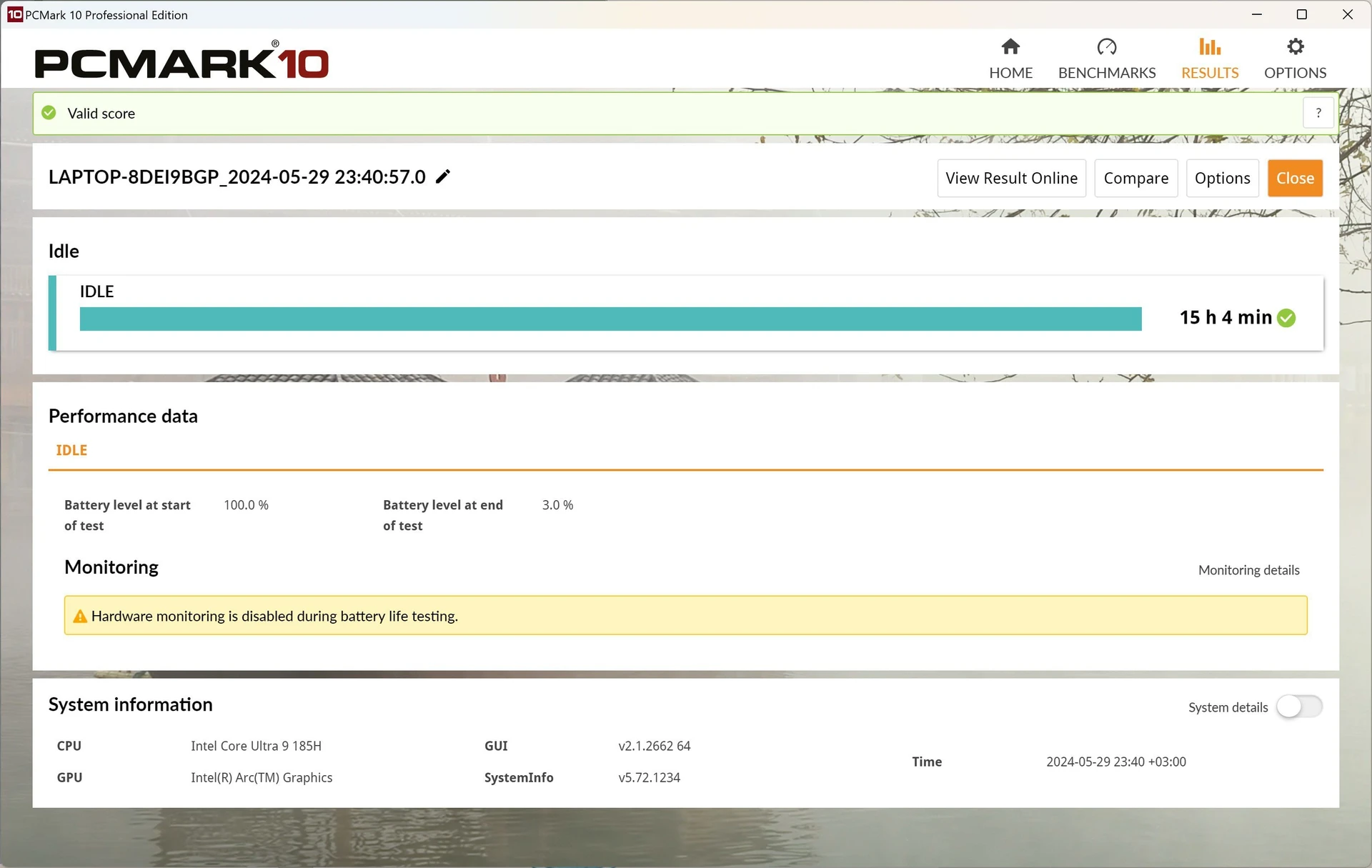Click the Compare button
1372x868 pixels.
1135,178
